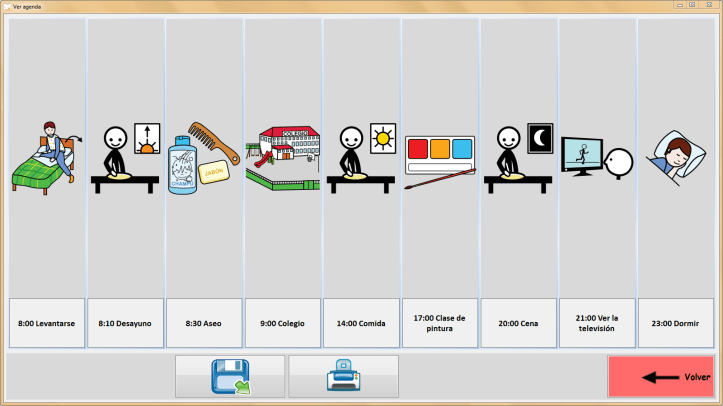Select the 8:00 Levantarse label
723x406 pixels.
(47, 323)
